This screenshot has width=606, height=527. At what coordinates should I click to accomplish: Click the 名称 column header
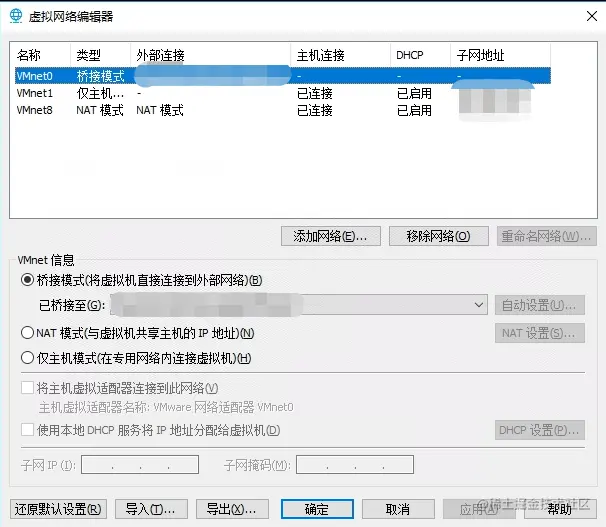tap(43, 55)
